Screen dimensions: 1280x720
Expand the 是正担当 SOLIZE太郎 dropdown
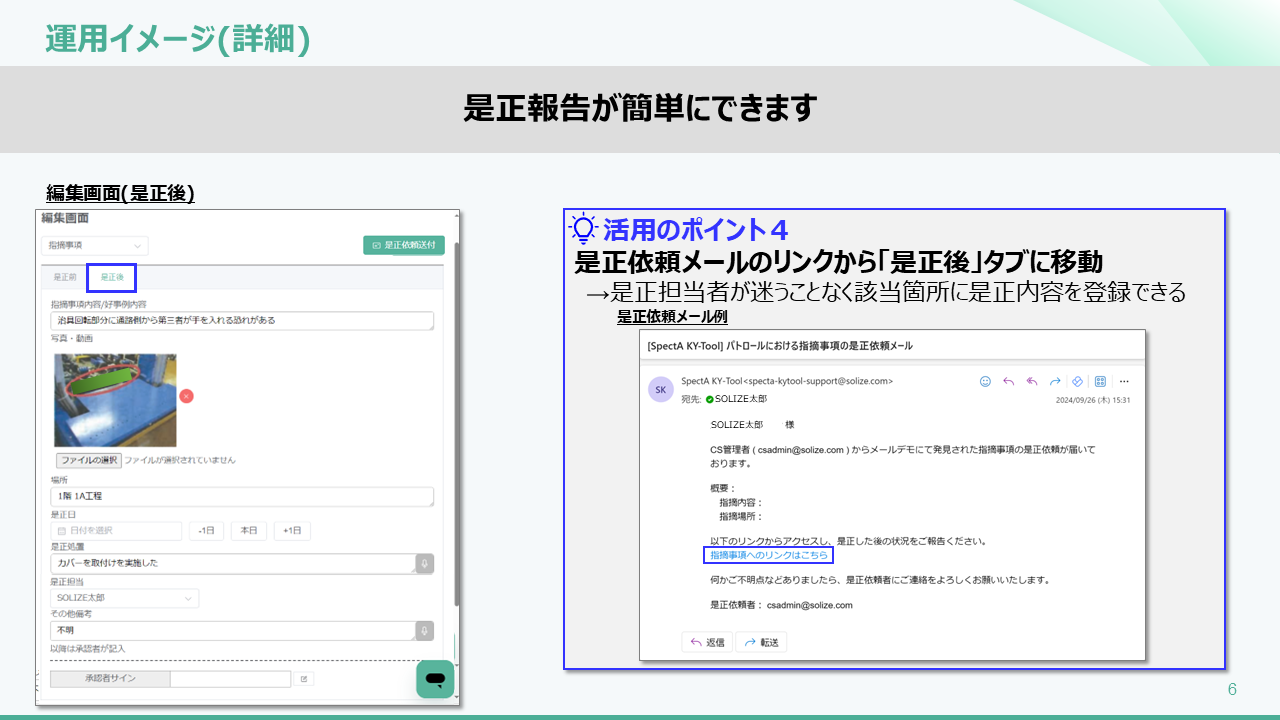(x=124, y=598)
